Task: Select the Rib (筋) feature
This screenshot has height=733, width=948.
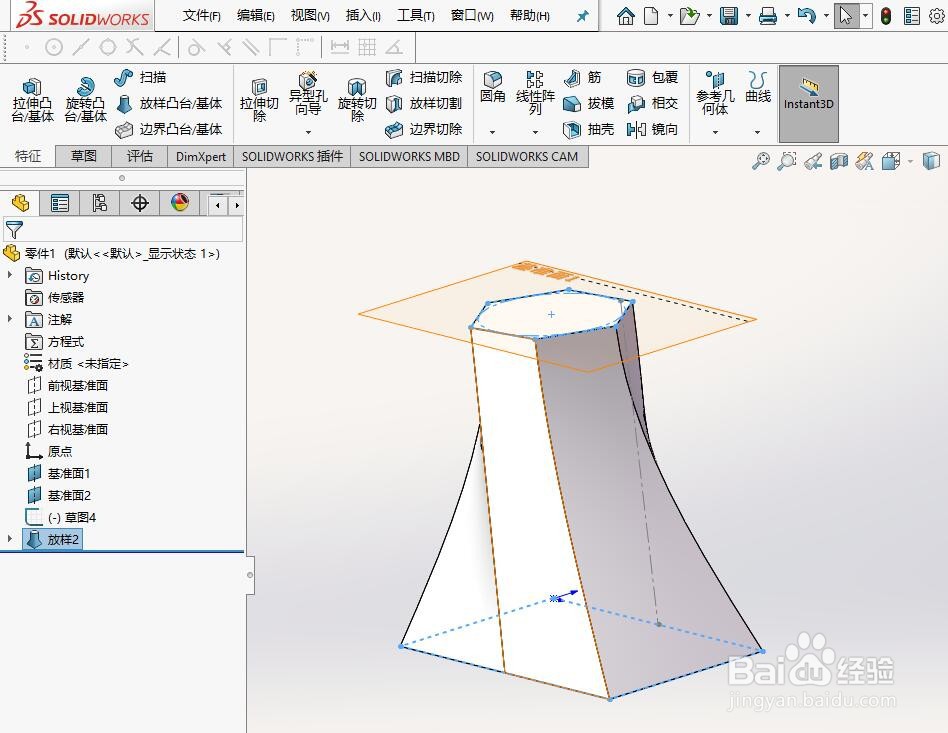Action: (582, 77)
